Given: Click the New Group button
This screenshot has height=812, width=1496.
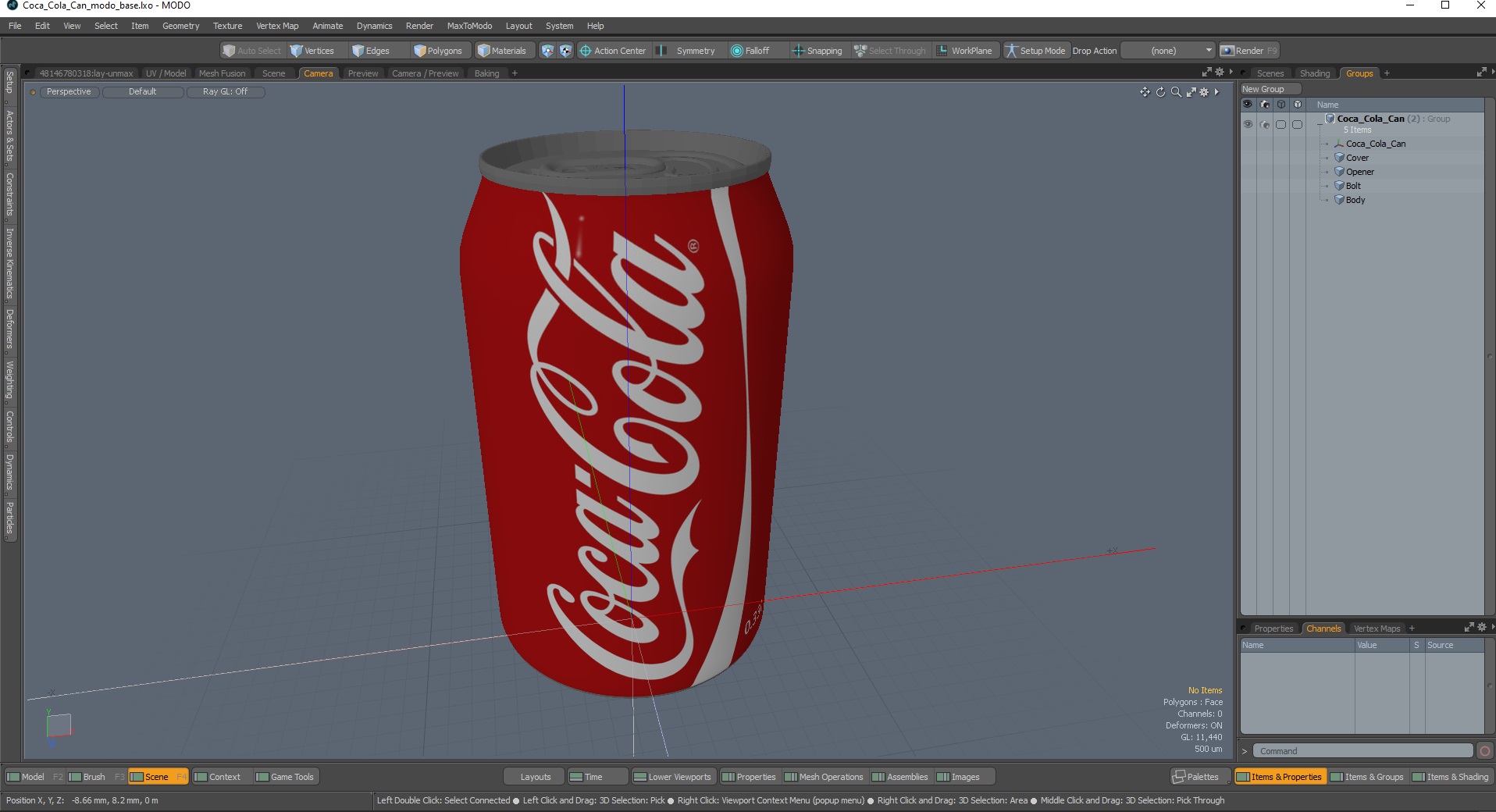Looking at the screenshot, I should coord(1270,89).
